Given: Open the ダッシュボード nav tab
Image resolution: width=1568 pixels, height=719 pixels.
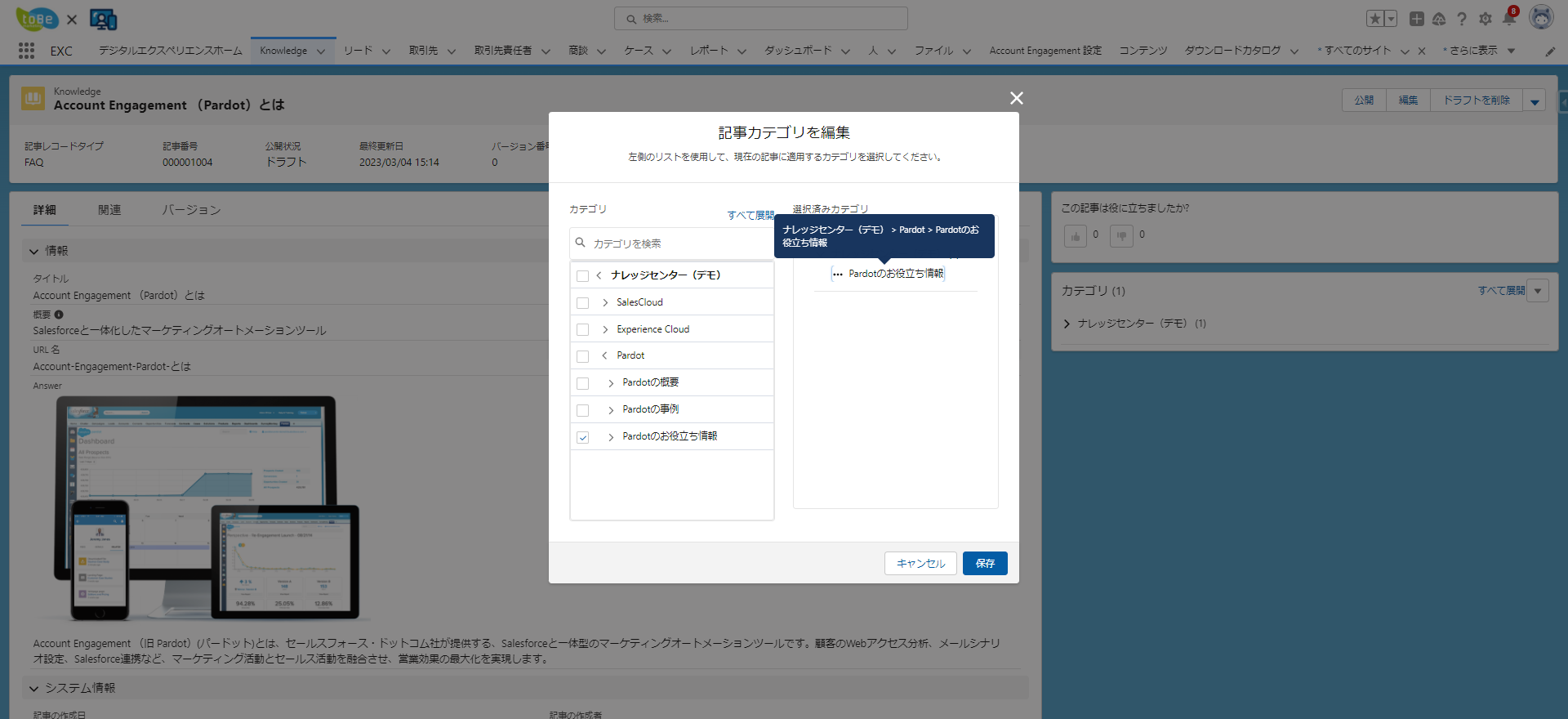Looking at the screenshot, I should (x=798, y=51).
